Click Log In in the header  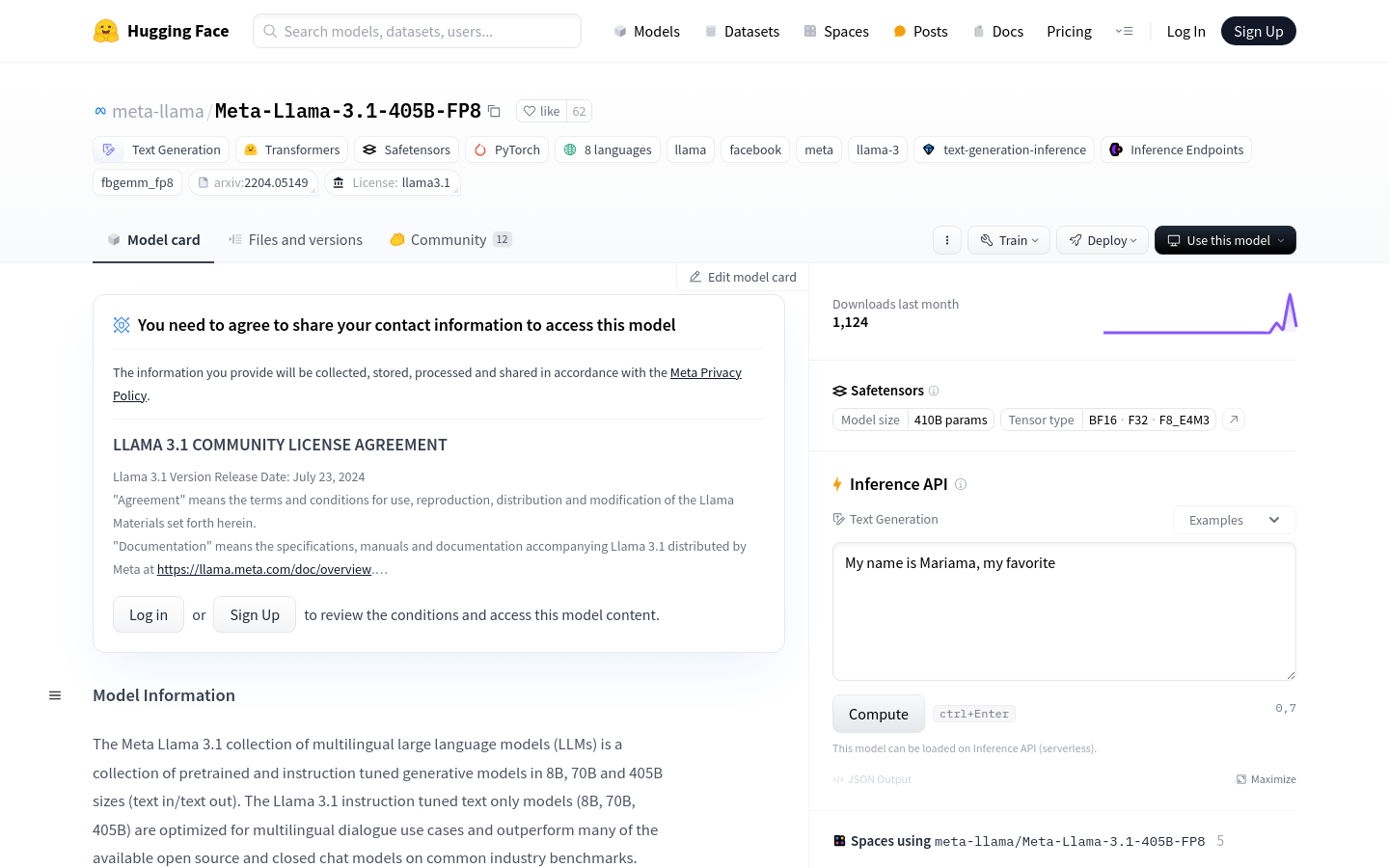point(1185,31)
